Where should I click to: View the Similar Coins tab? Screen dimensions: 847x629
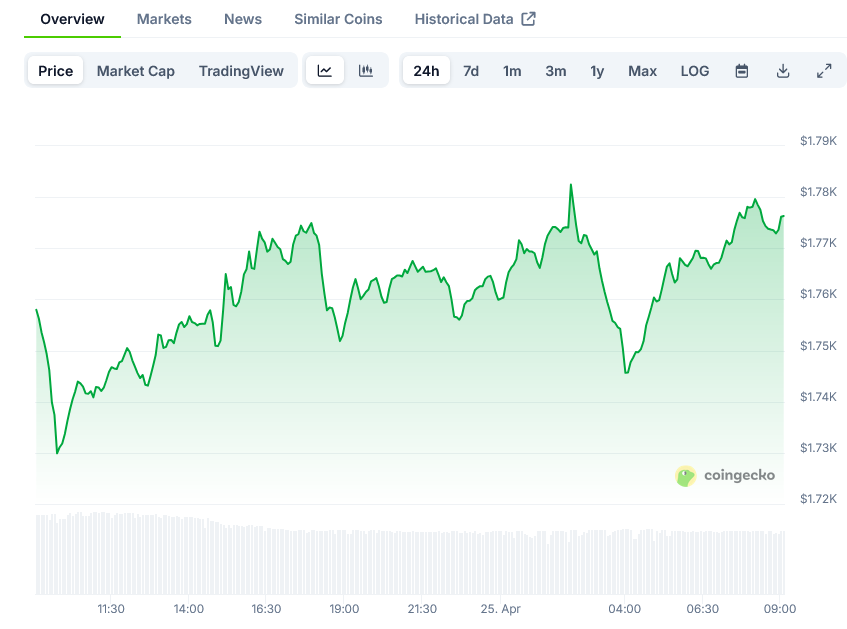tap(337, 18)
